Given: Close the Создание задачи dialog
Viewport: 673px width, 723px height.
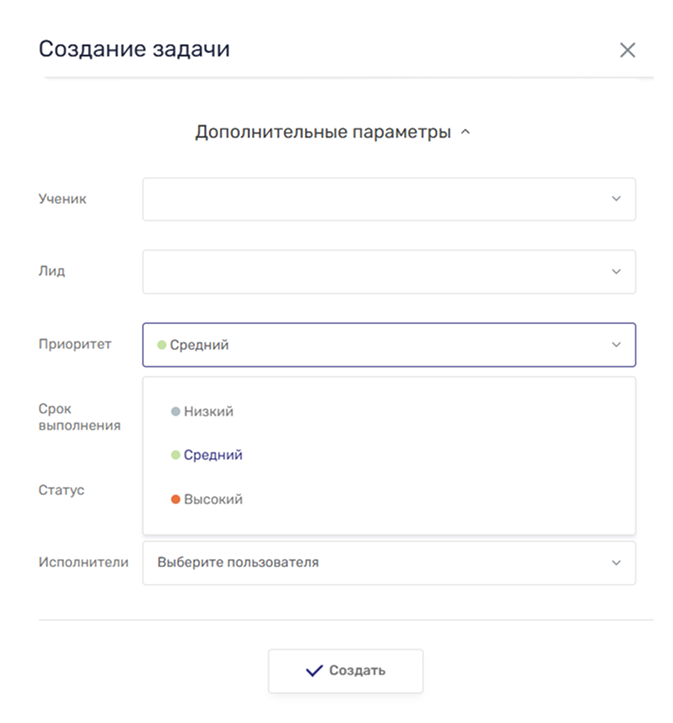Looking at the screenshot, I should 627,50.
